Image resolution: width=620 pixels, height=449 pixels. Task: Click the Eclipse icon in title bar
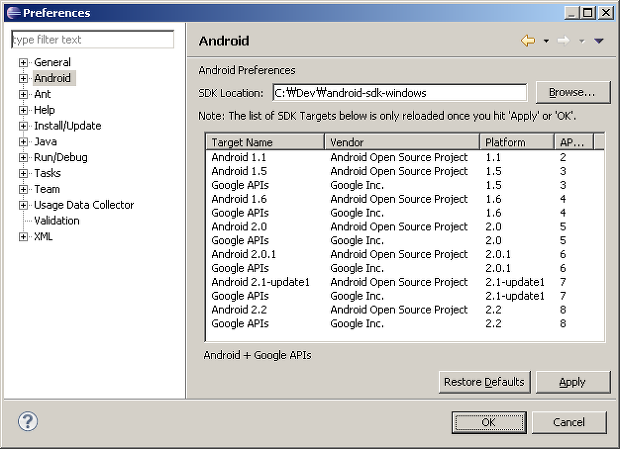[13, 13]
